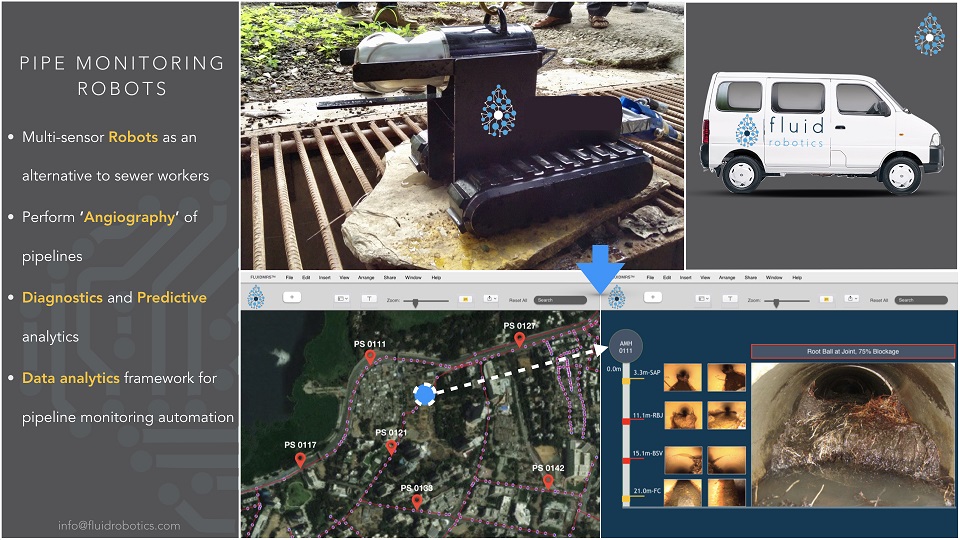Open the view layout dropdown in the inspection window

click(703, 299)
